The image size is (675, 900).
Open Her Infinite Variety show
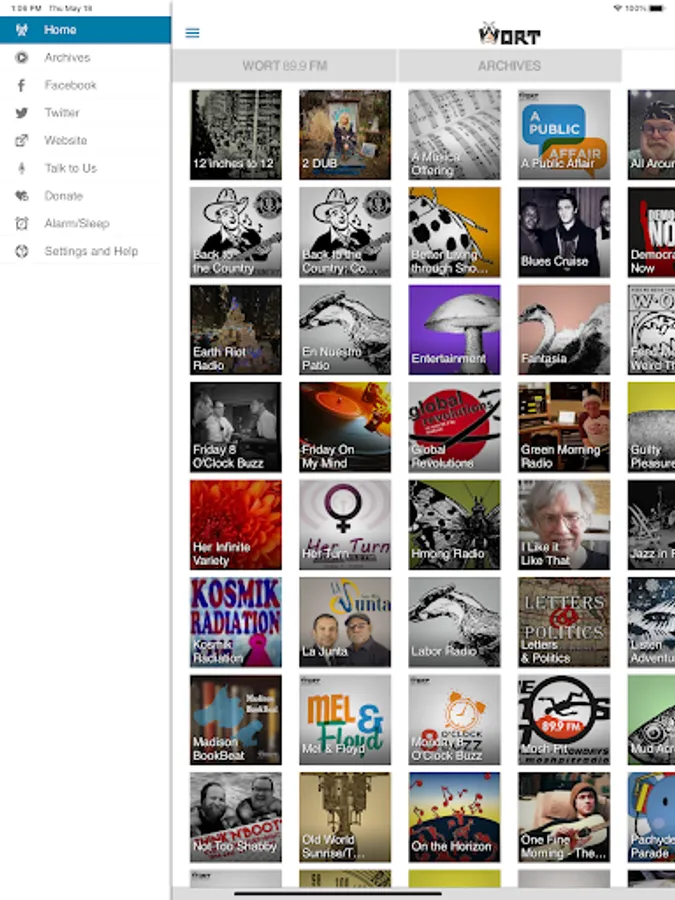[x=236, y=525]
